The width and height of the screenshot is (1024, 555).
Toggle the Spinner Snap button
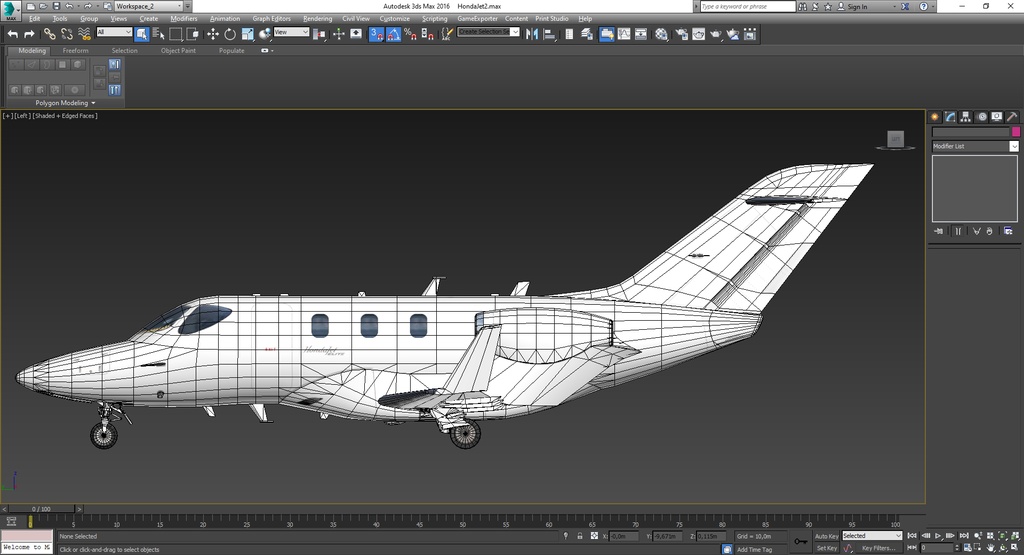[x=427, y=34]
